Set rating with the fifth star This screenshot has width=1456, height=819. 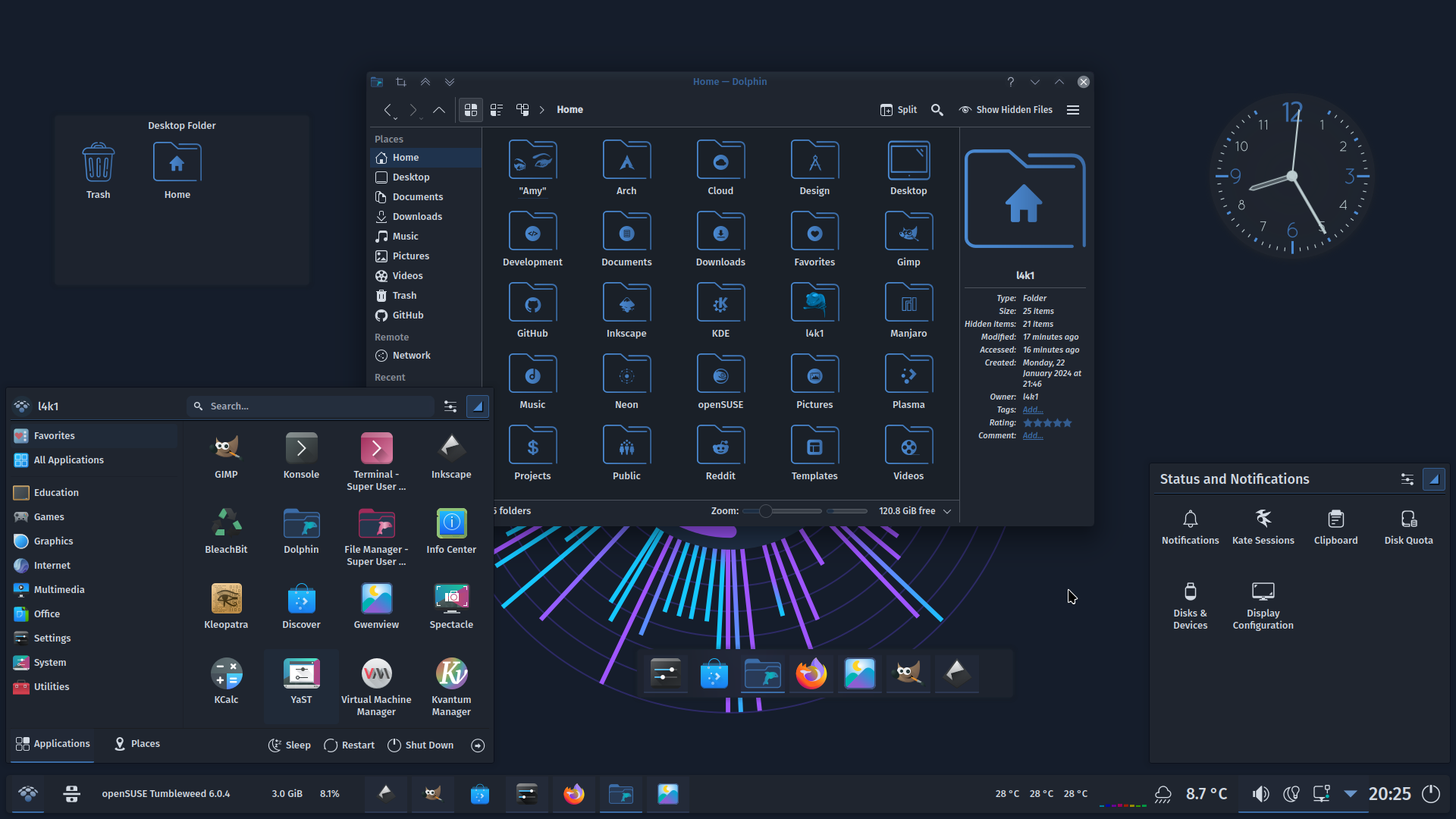pos(1068,423)
